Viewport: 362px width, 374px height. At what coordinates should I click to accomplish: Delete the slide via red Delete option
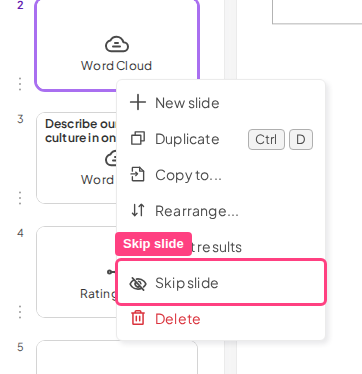(x=221, y=319)
